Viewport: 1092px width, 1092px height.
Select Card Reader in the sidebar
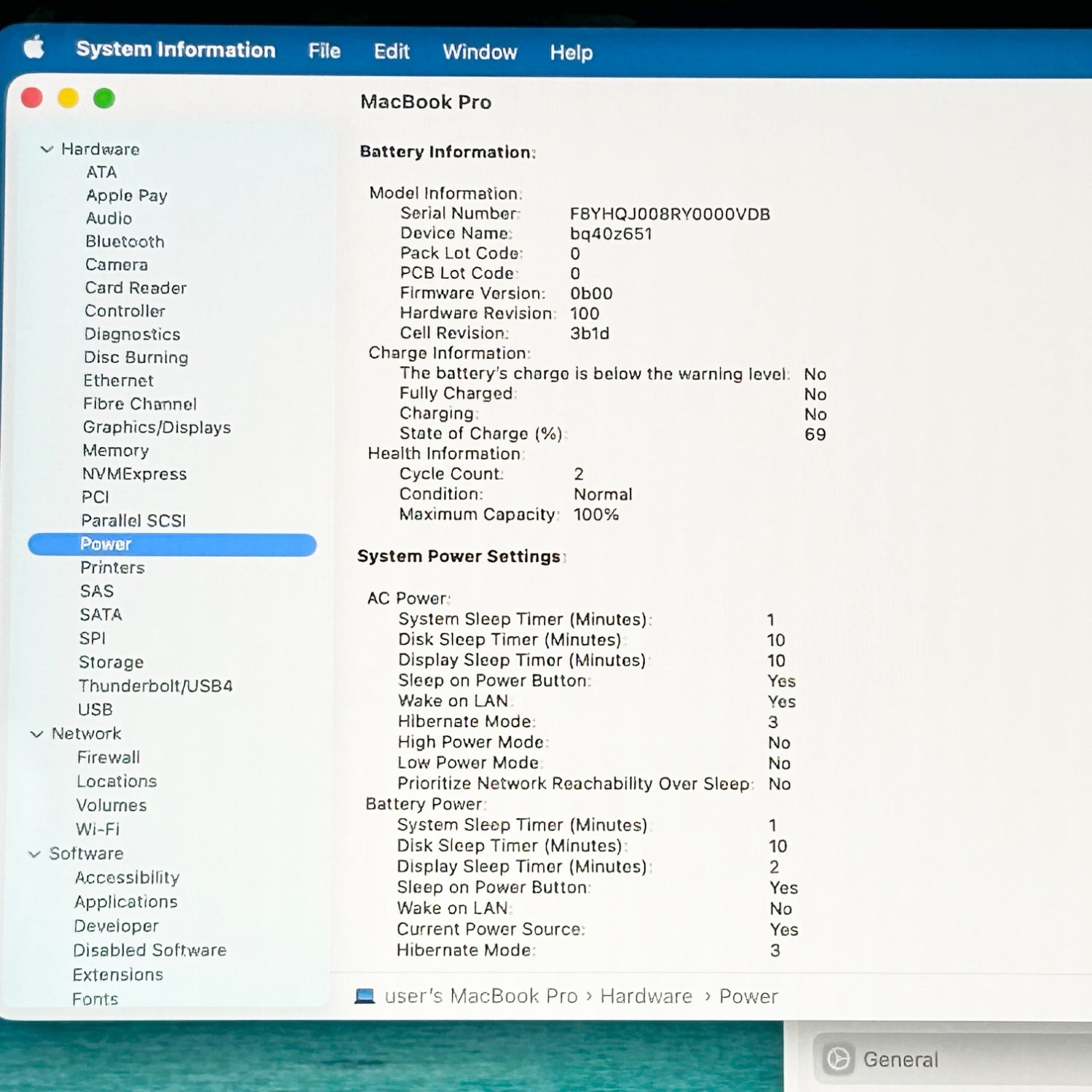click(135, 288)
